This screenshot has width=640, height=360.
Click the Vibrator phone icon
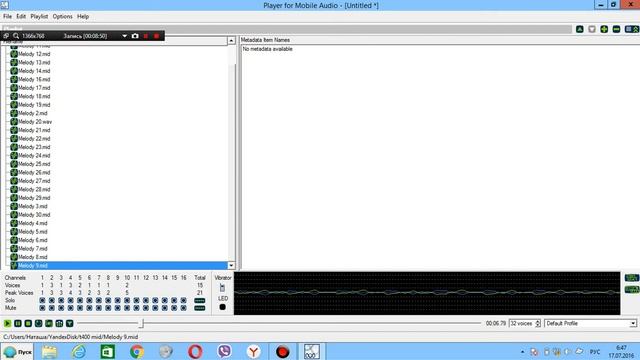point(222,287)
